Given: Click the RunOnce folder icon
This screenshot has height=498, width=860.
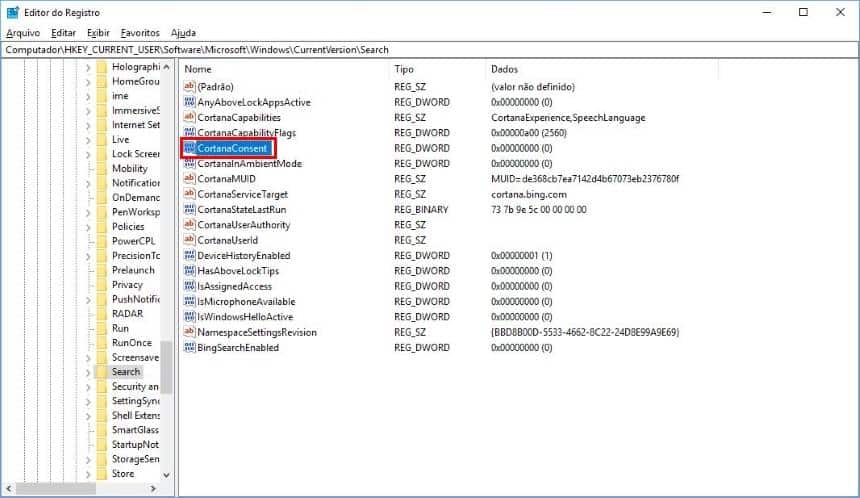Looking at the screenshot, I should click(101, 343).
